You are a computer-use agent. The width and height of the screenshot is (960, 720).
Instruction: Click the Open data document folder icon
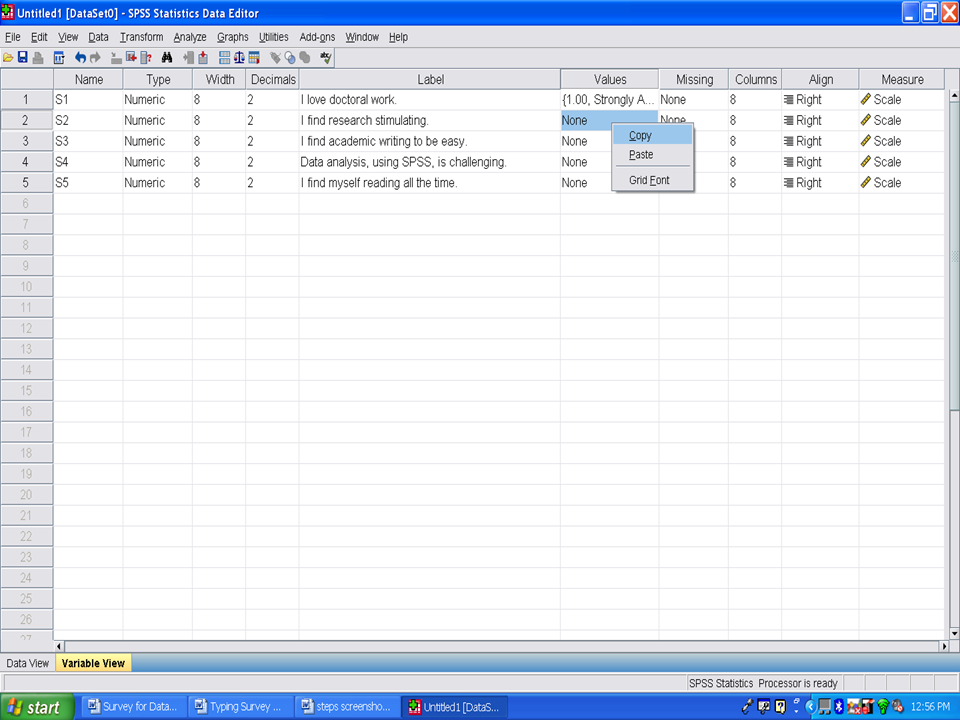pyautogui.click(x=8, y=58)
